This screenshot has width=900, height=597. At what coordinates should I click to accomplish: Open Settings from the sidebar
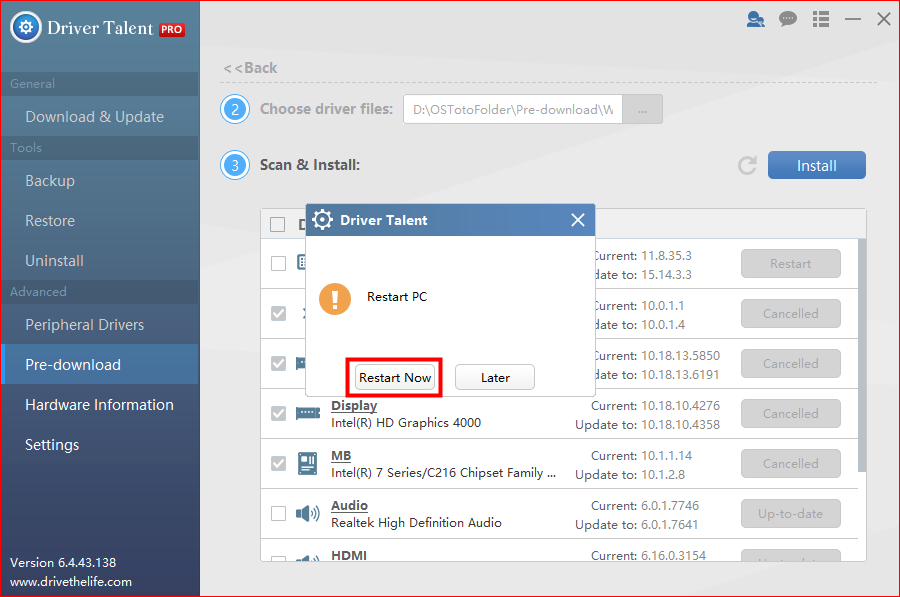tap(100, 445)
